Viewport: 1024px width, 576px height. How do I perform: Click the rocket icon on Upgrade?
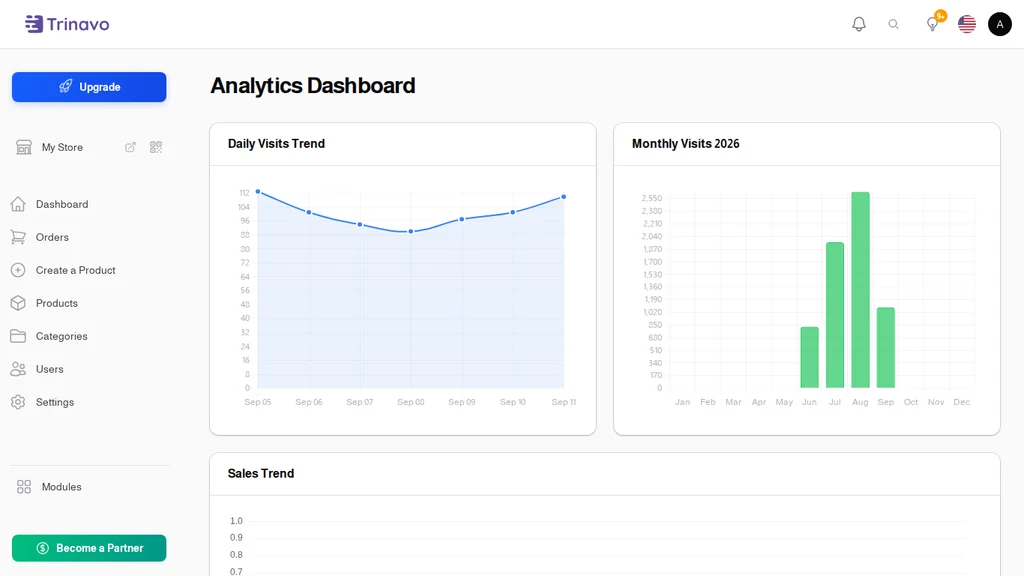tap(65, 87)
